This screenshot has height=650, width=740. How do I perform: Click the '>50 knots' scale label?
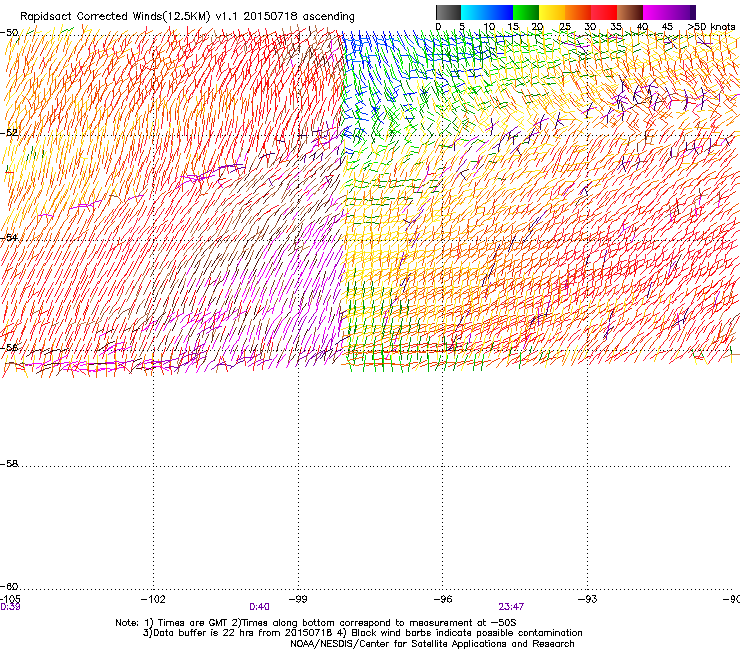pyautogui.click(x=711, y=26)
